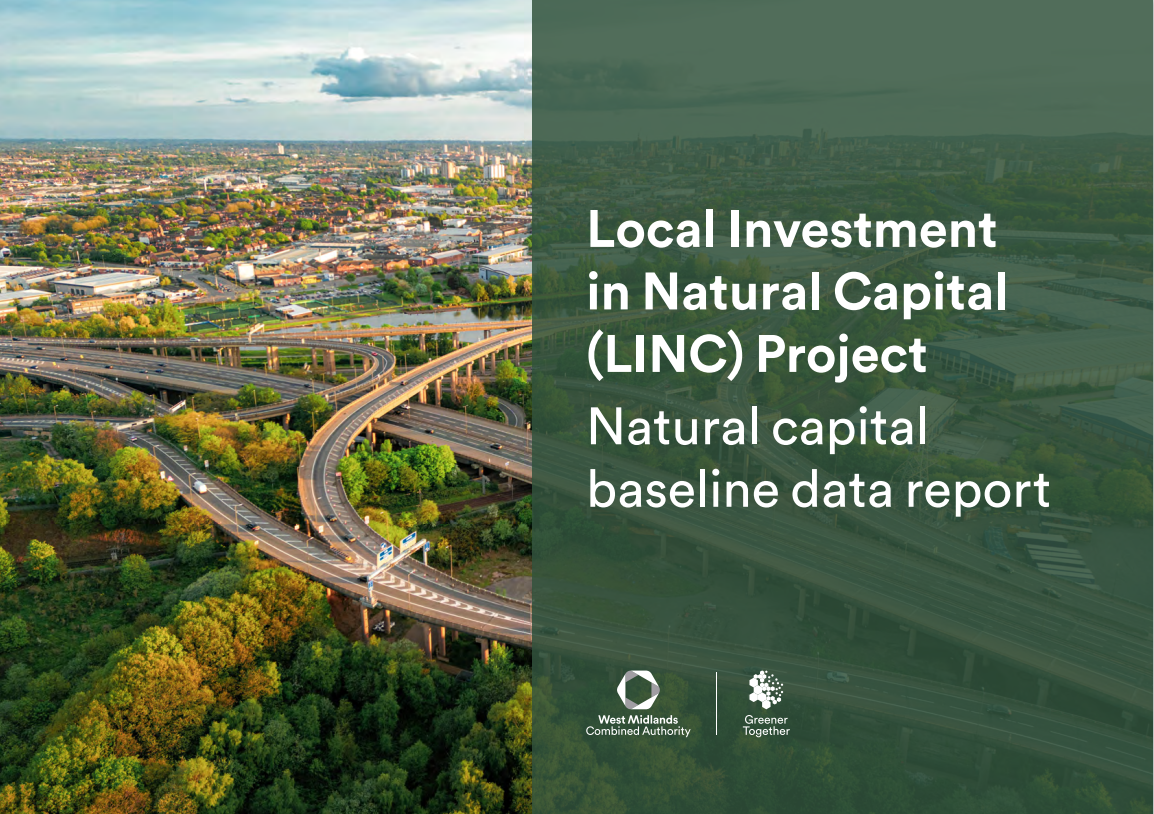Click the large white-roofed warehouse at left
Image resolution: width=1154 pixels, height=814 pixels.
point(105,283)
